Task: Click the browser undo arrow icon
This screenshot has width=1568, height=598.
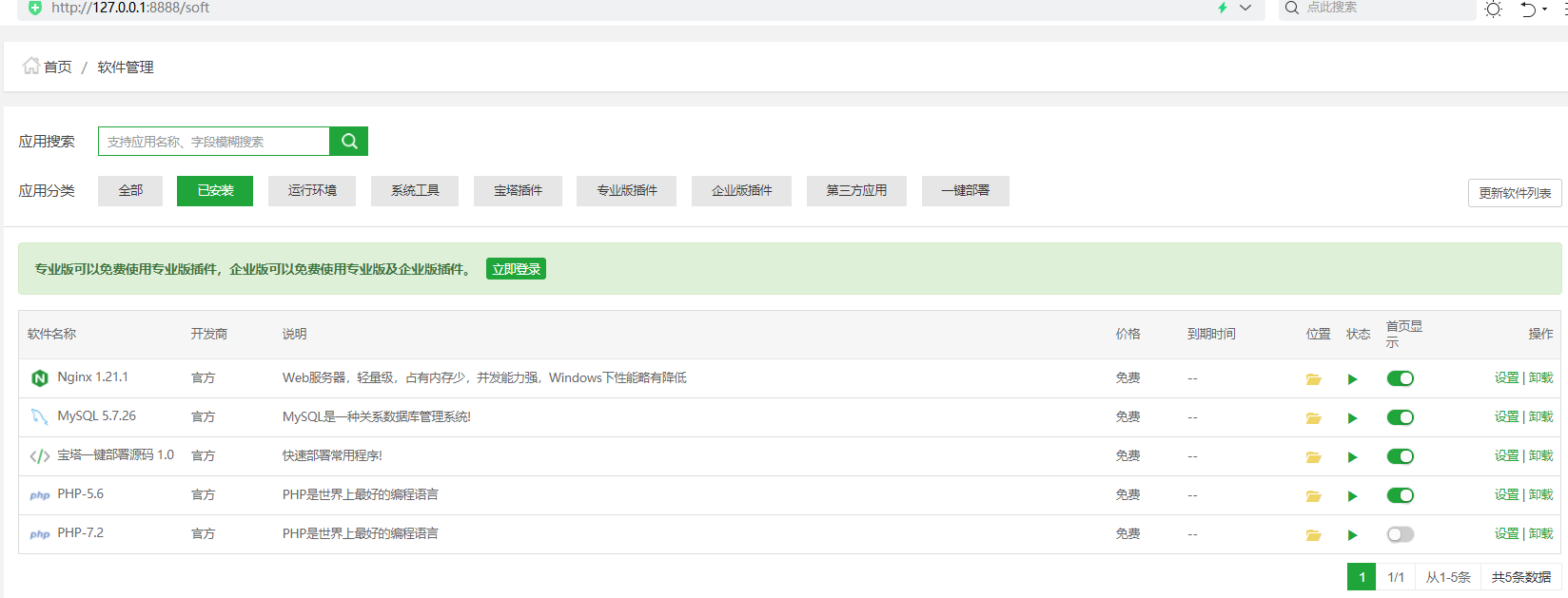Action: (x=1528, y=10)
